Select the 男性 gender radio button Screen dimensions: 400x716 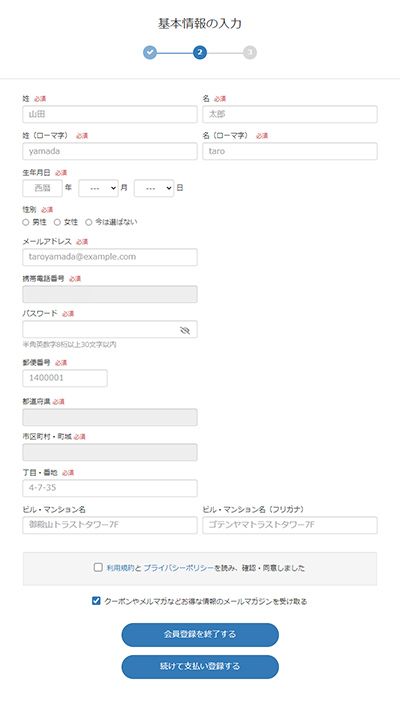(x=26, y=222)
